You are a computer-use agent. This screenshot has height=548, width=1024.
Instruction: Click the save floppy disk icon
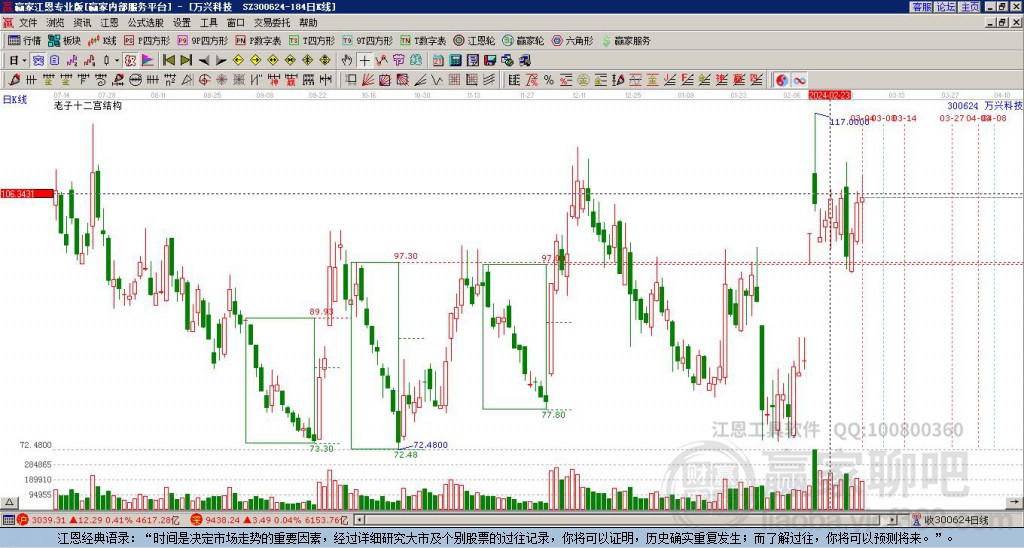pos(490,61)
